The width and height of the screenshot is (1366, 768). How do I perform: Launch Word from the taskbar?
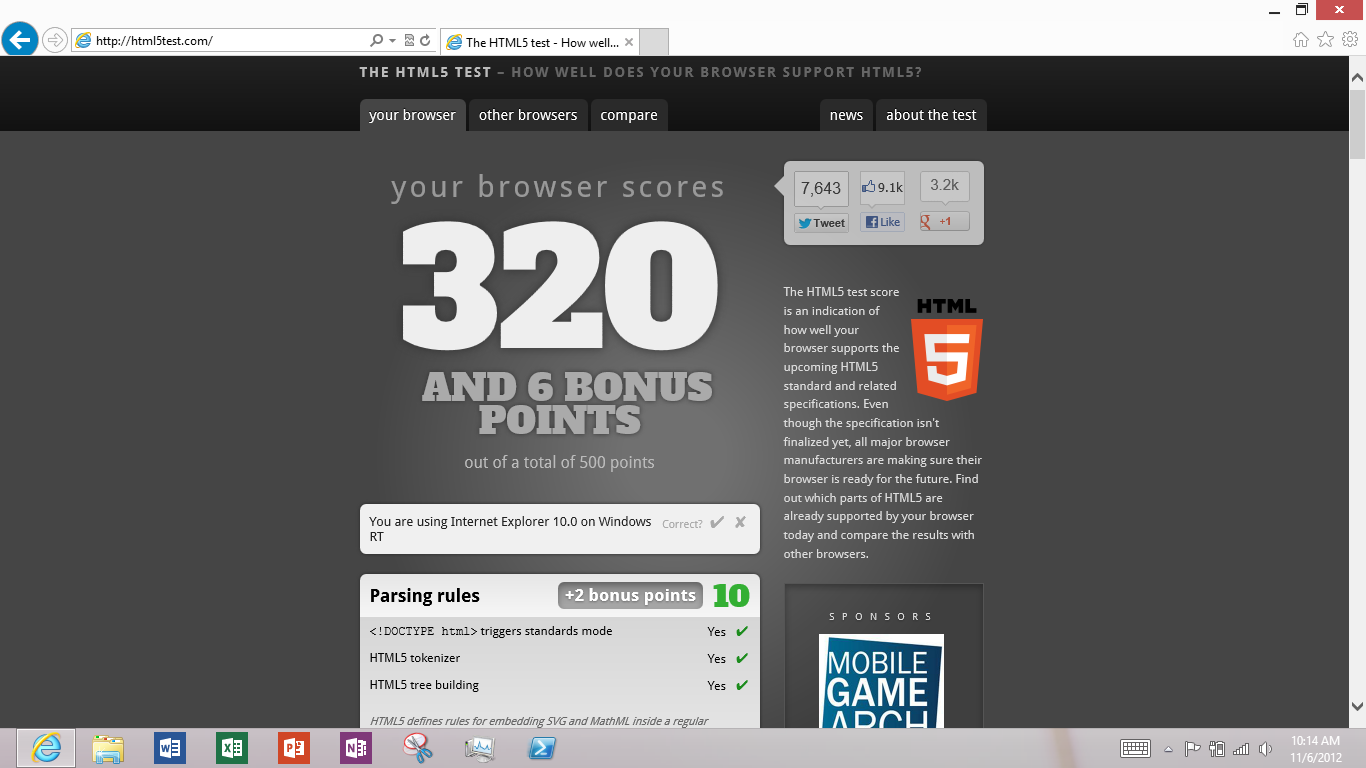tap(170, 748)
